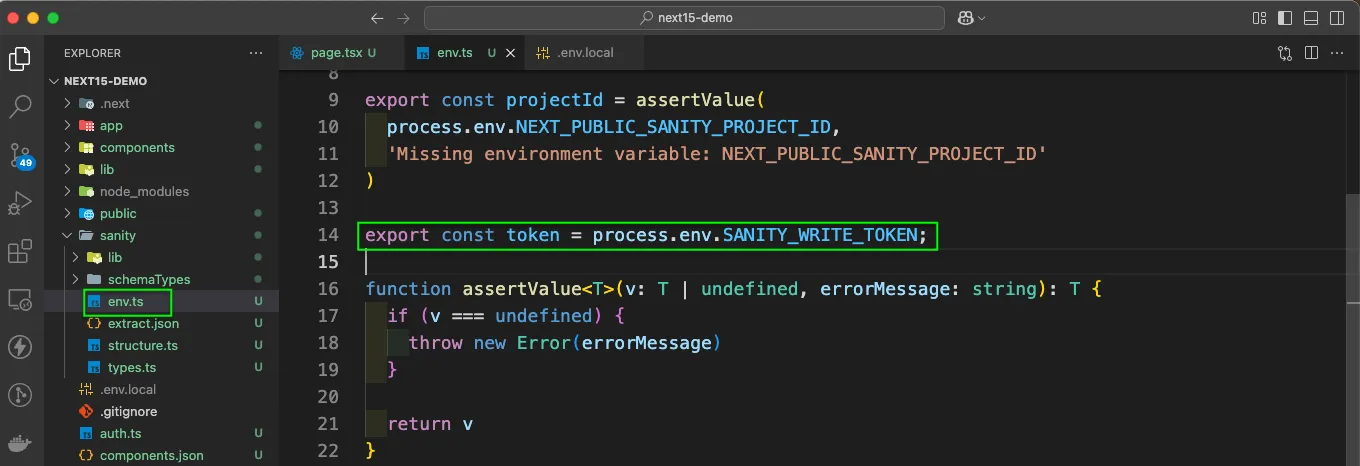
Task: Expand the .next folder
Action: coord(68,103)
